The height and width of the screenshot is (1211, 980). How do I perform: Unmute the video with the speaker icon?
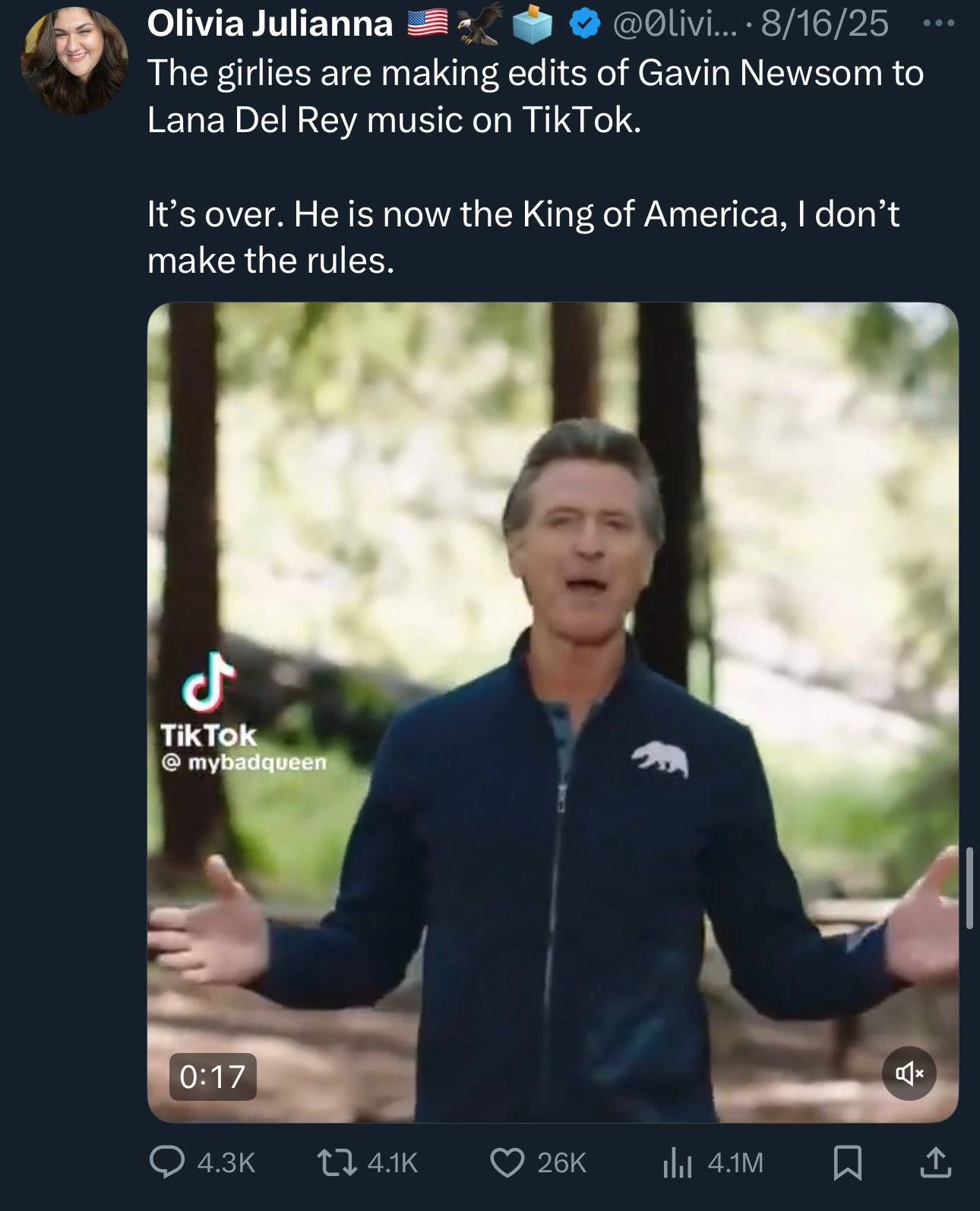click(909, 1073)
